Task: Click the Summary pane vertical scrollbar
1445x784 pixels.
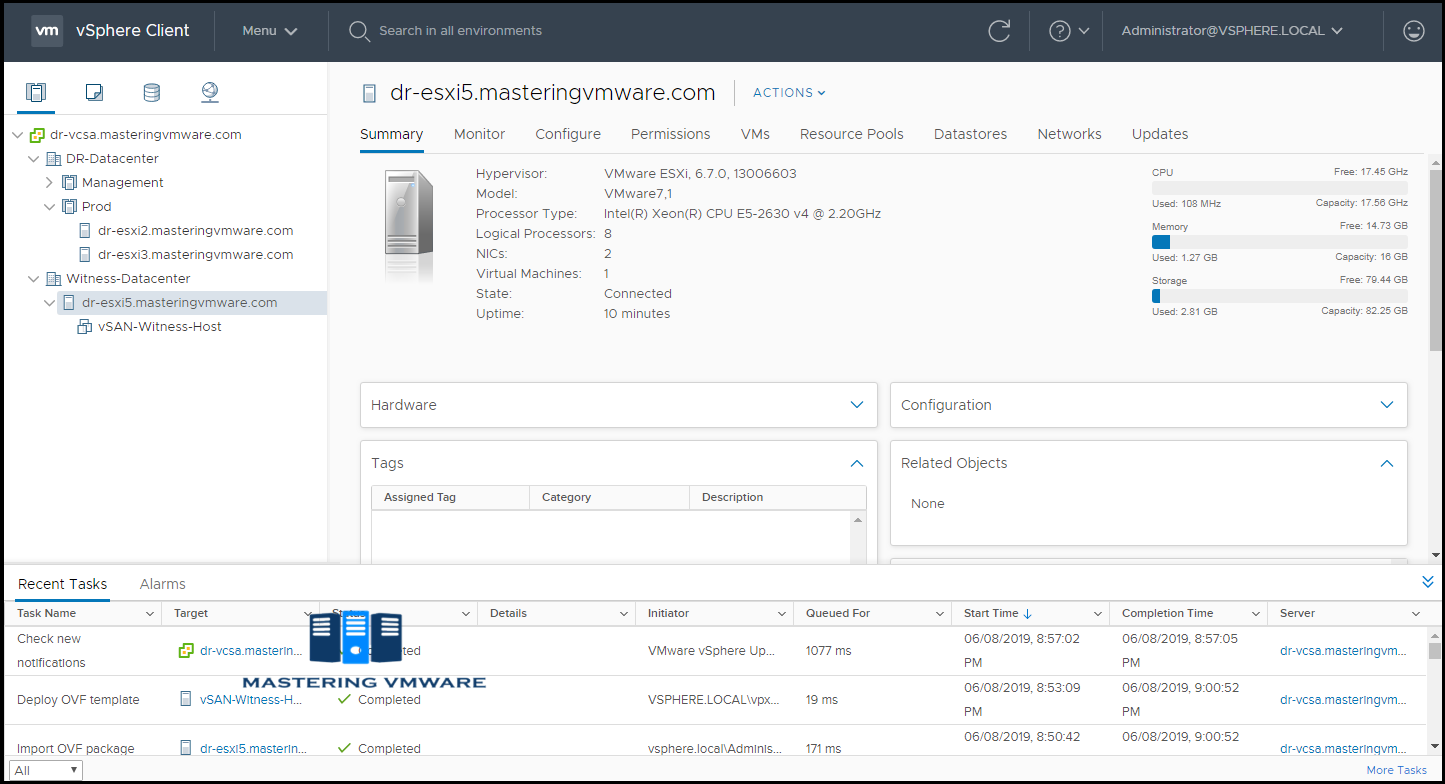Action: pyautogui.click(x=1436, y=260)
